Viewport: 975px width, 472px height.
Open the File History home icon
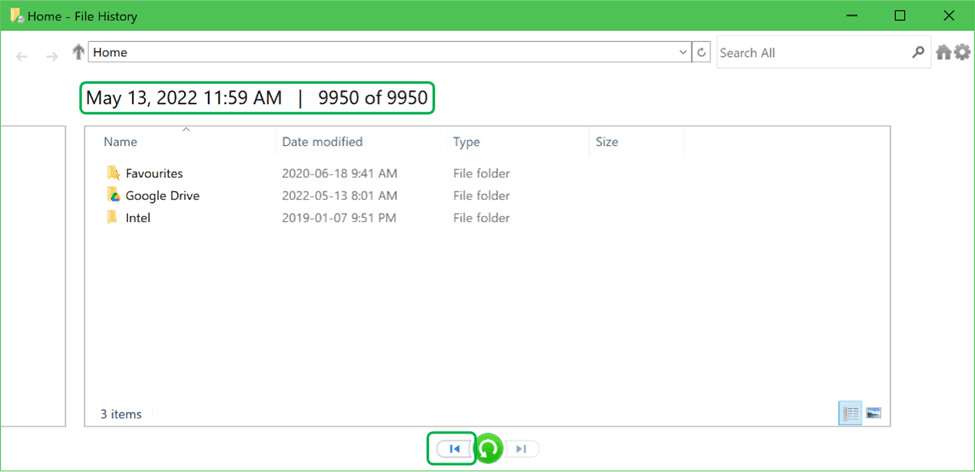pyautogui.click(x=944, y=53)
